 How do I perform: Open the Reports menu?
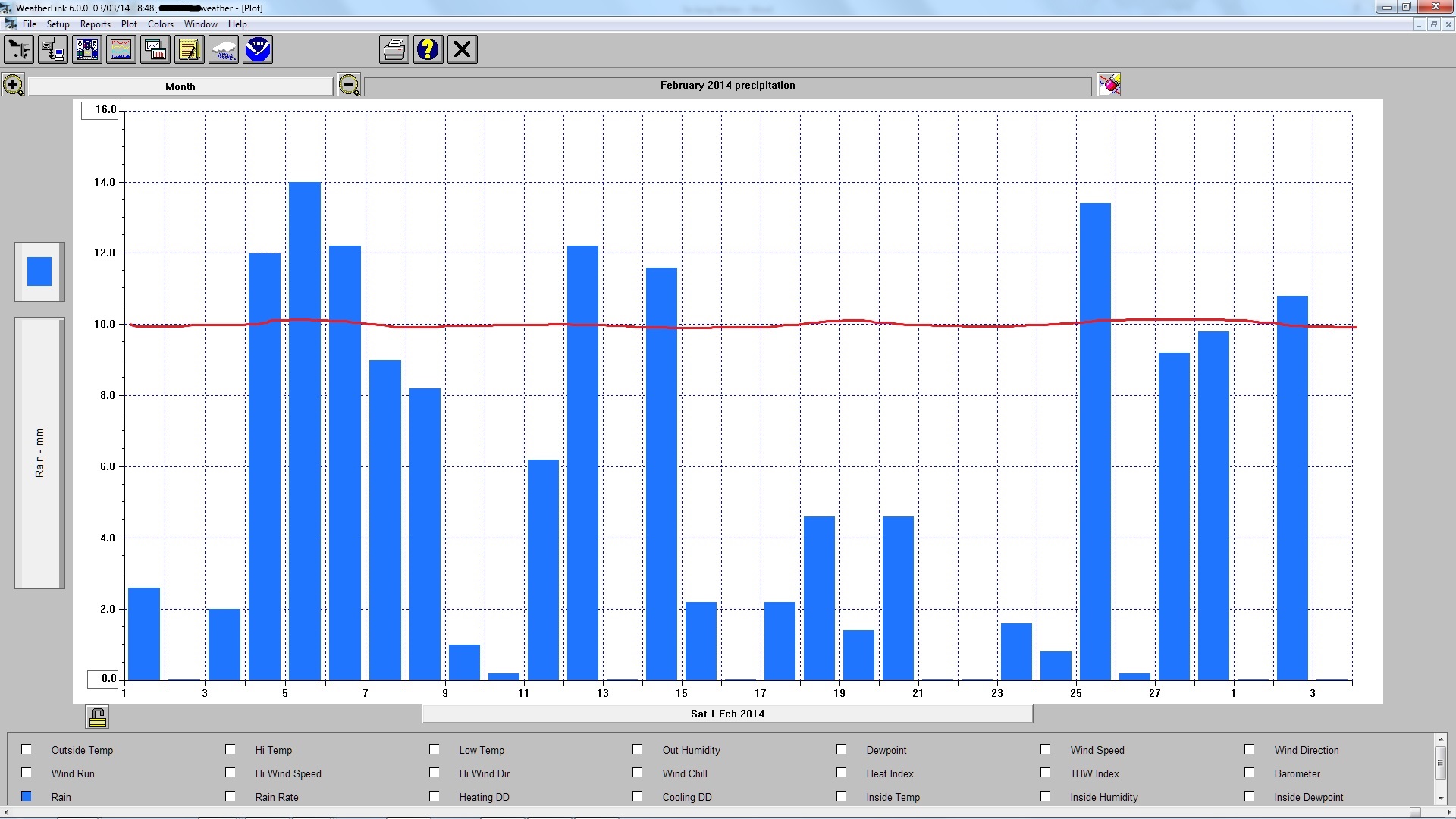click(96, 24)
